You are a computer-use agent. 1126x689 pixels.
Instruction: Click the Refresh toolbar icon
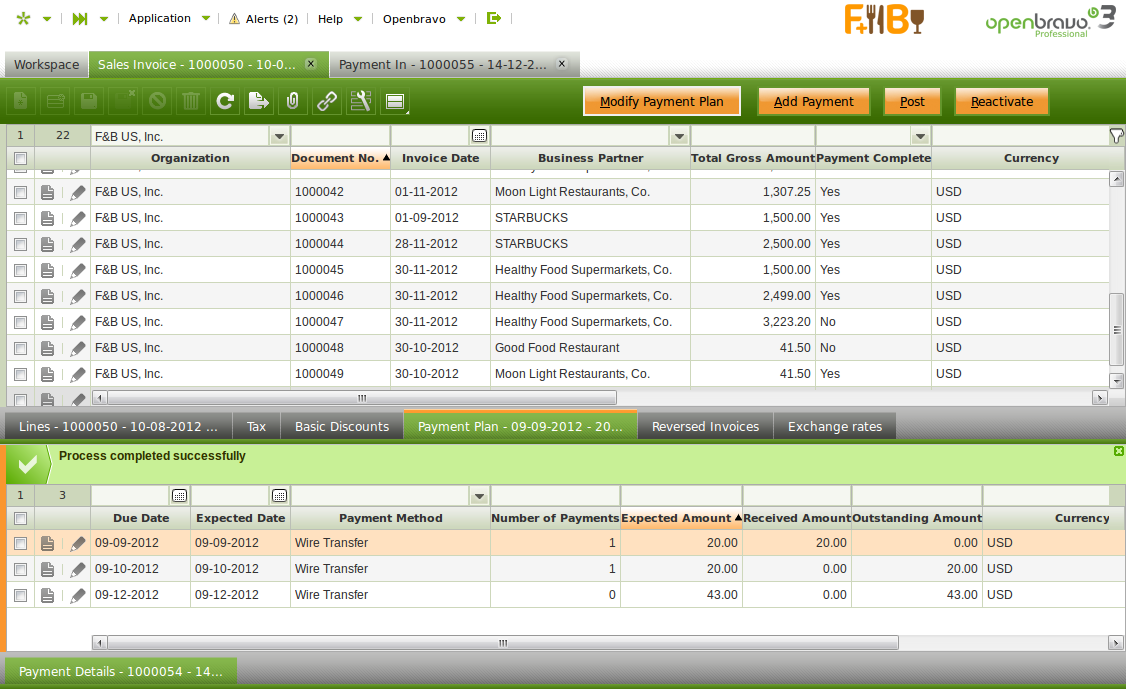(x=225, y=101)
